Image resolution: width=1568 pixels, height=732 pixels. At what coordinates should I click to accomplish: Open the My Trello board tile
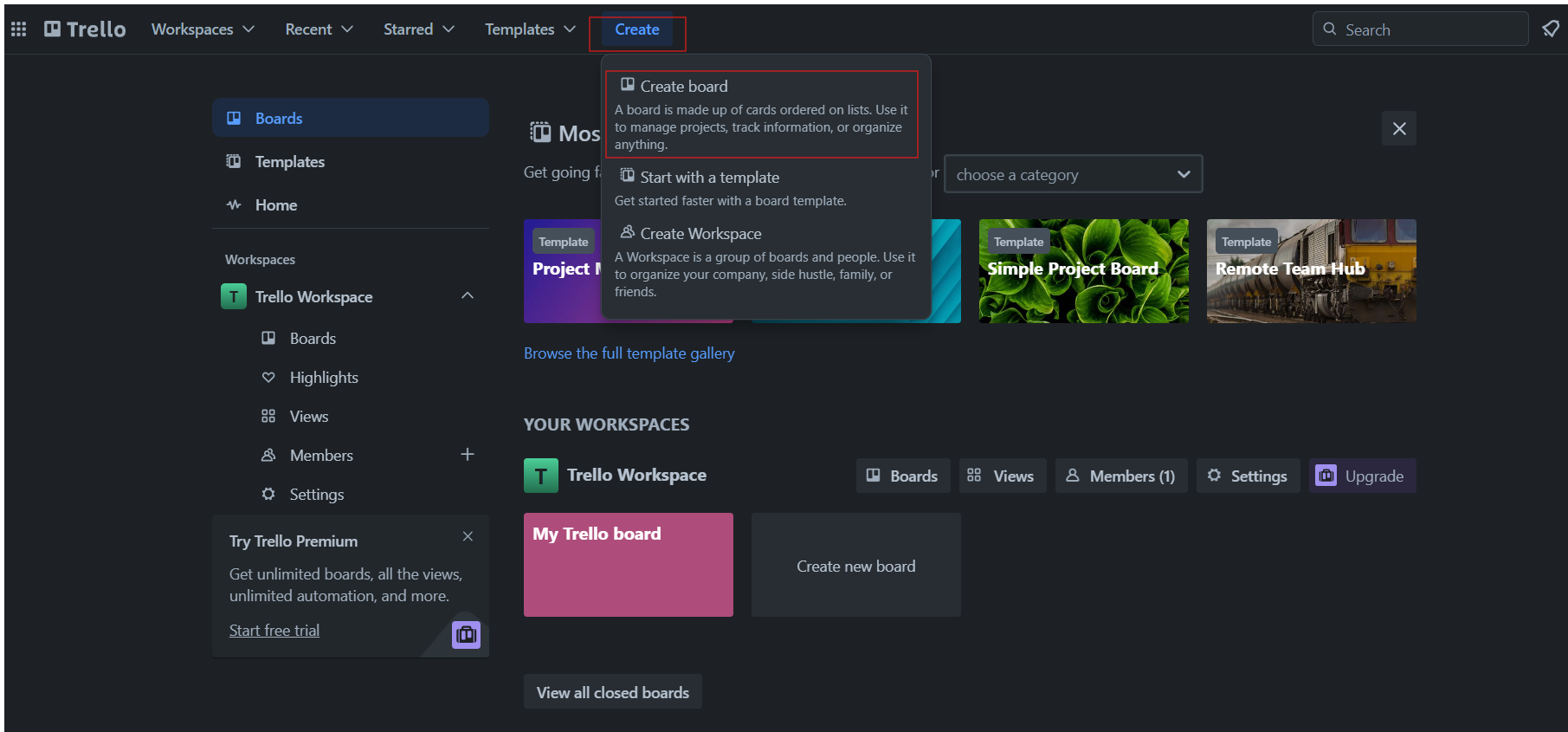click(629, 565)
